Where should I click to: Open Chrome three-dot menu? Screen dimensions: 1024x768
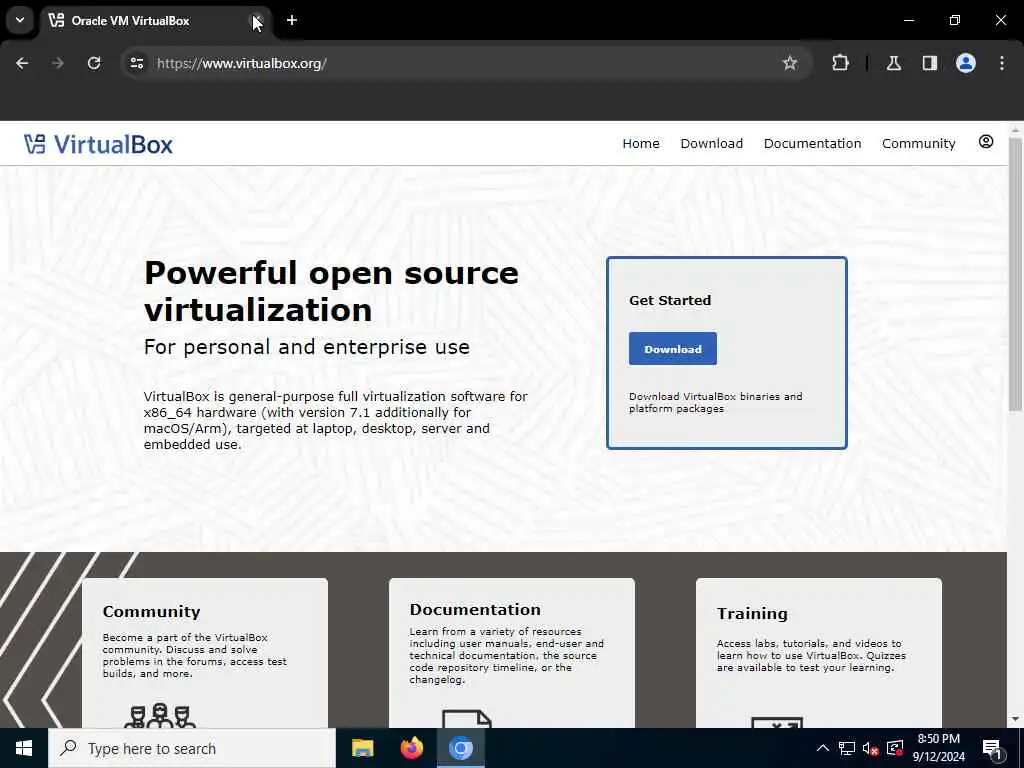pyautogui.click(x=1002, y=63)
